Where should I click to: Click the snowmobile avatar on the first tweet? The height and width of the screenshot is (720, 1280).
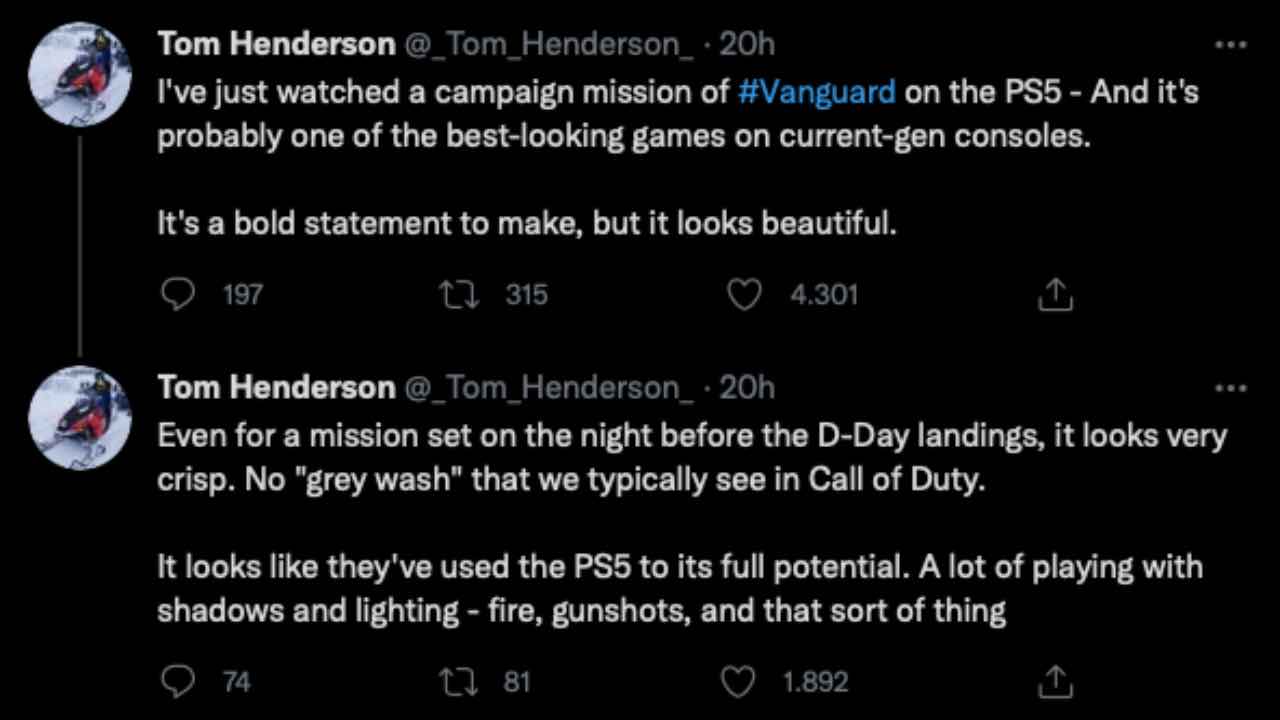click(81, 74)
